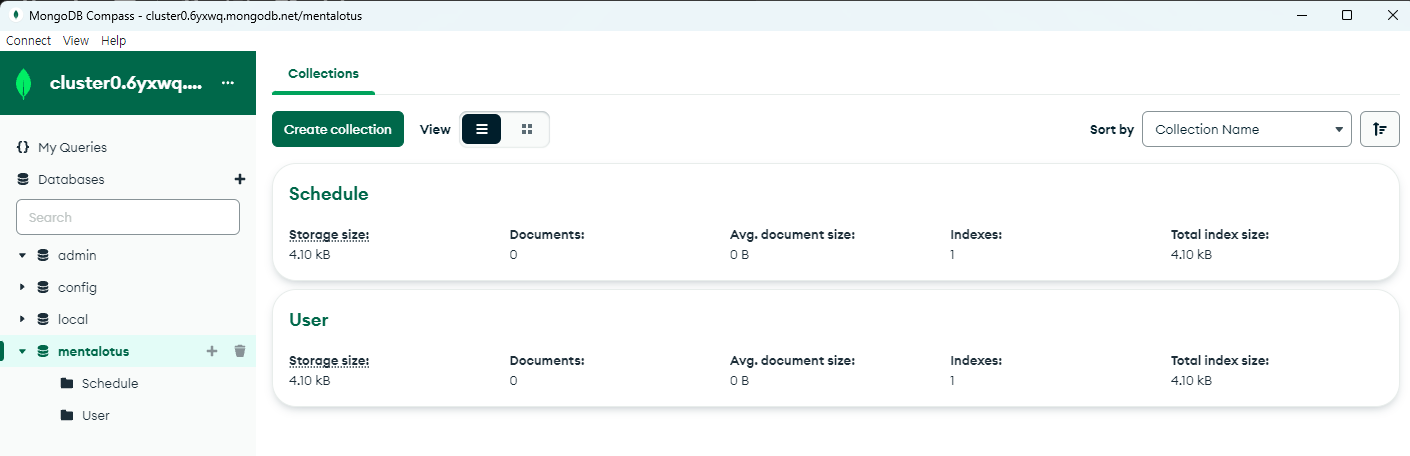The height and width of the screenshot is (456, 1410).
Task: Click Storage size label on Schedule card
Action: pos(329,235)
